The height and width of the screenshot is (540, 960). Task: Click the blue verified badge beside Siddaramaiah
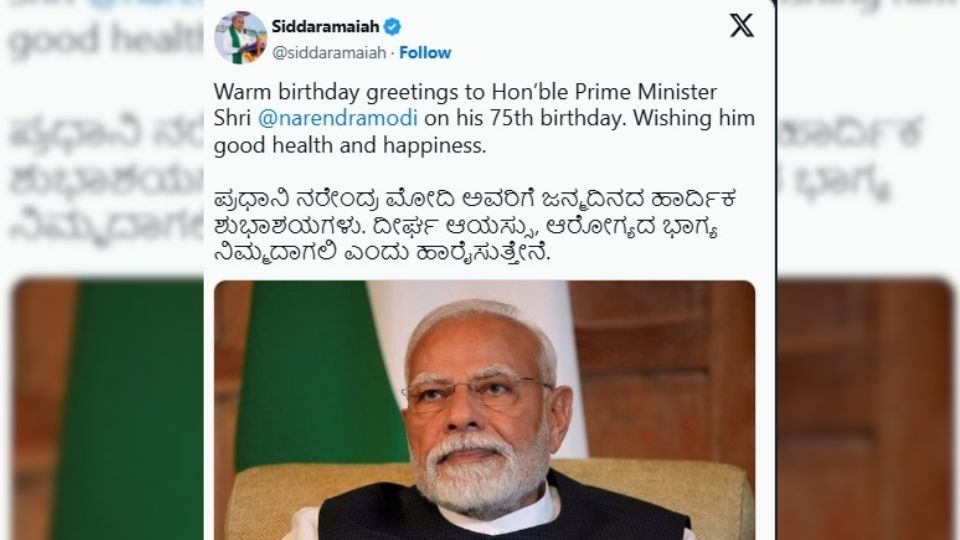(392, 27)
